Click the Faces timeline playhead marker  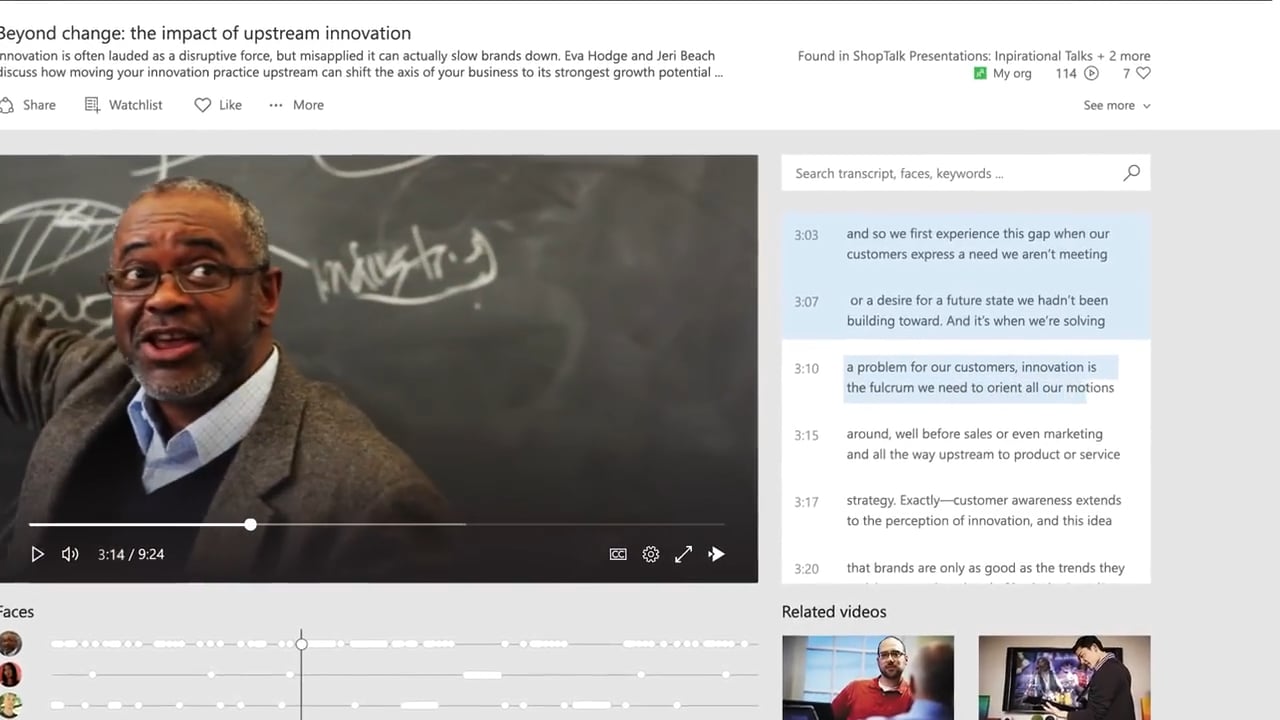pos(301,644)
